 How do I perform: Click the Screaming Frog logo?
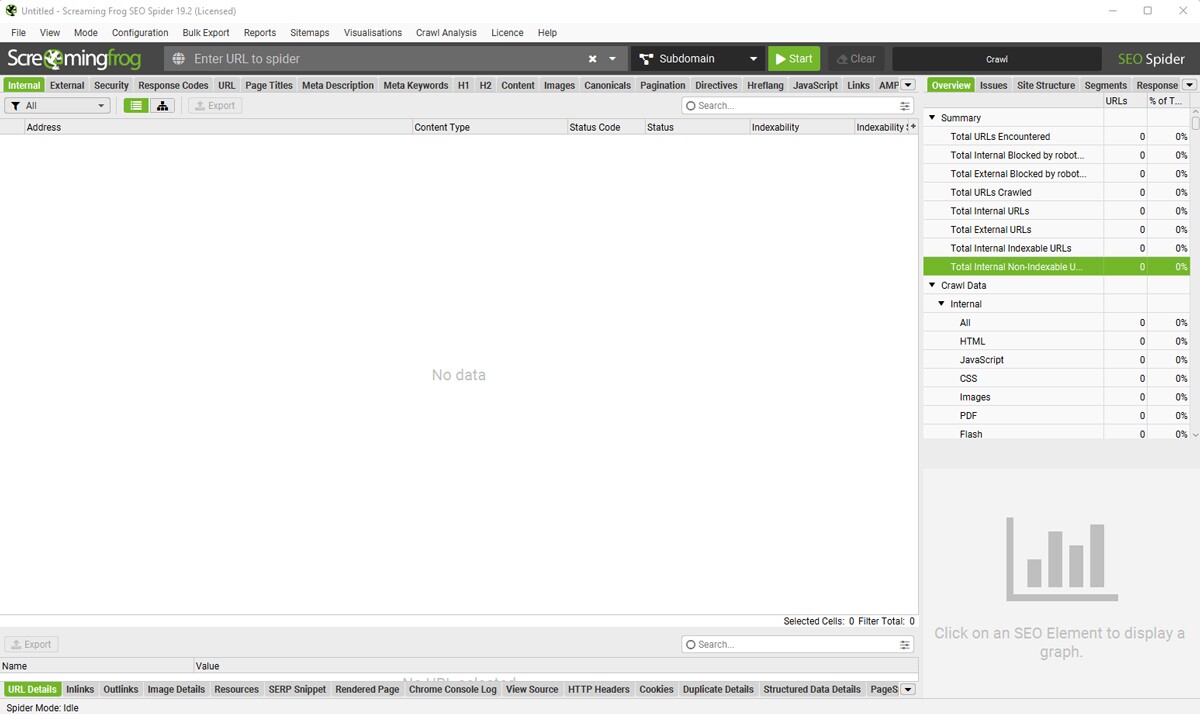click(x=74, y=59)
